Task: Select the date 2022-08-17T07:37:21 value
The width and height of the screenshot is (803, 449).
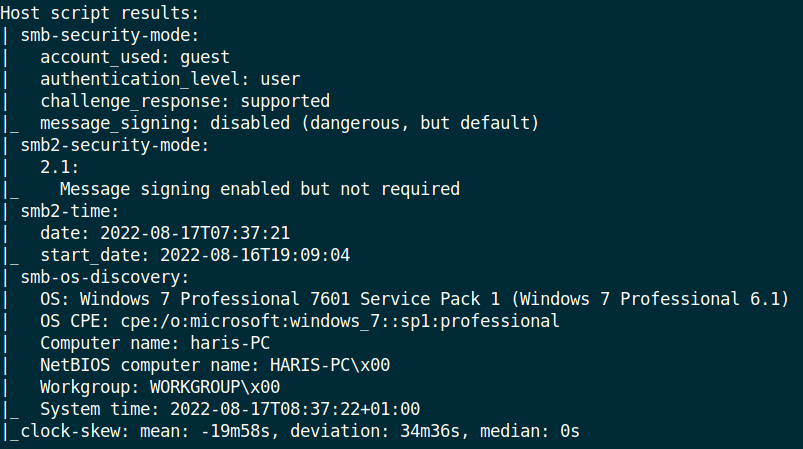Action: point(165,233)
